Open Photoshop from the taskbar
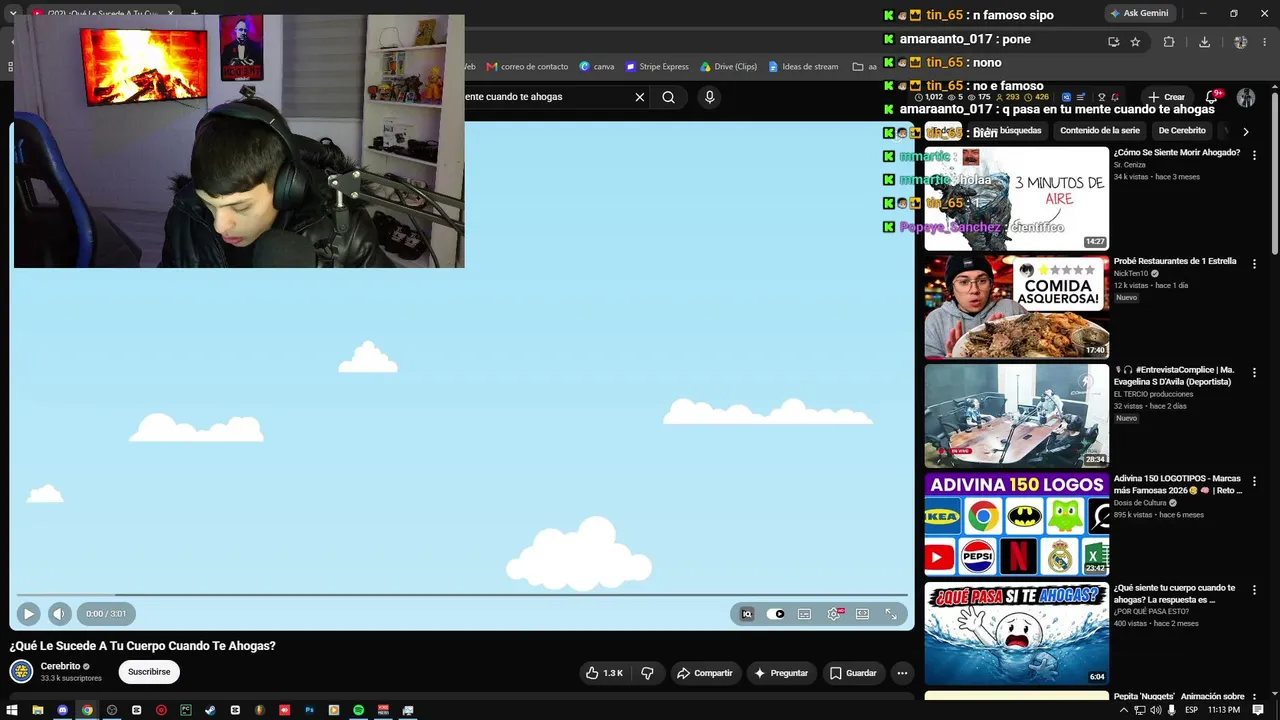 (309, 710)
